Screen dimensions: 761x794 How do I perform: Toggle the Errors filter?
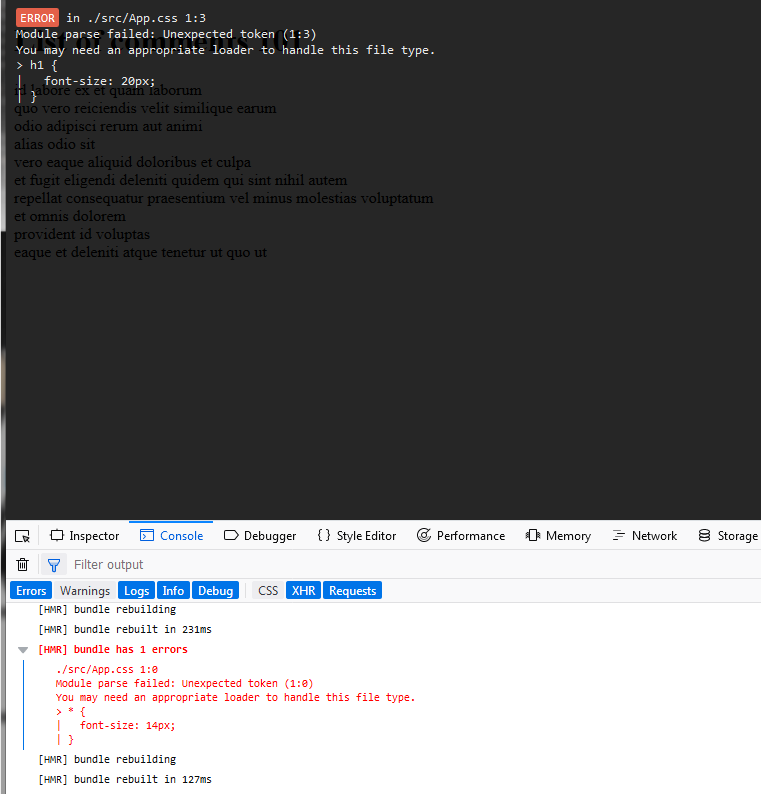point(31,590)
